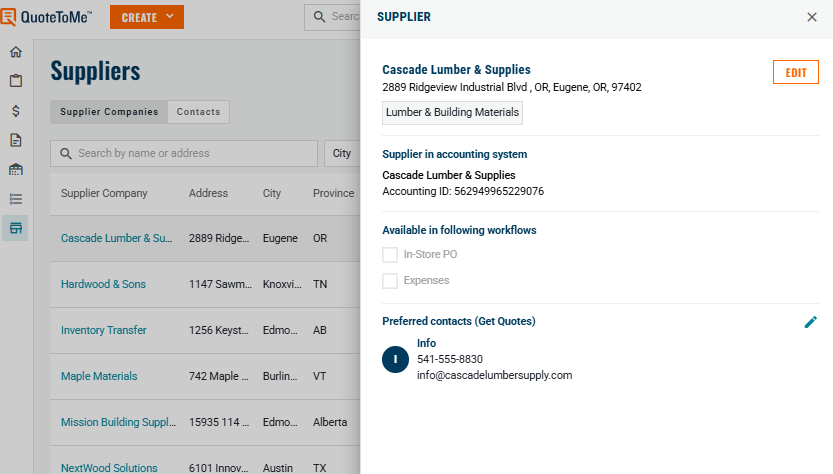Screen dimensions: 833x474
Task: Click the top bar search magnifier icon
Action: coord(319,17)
